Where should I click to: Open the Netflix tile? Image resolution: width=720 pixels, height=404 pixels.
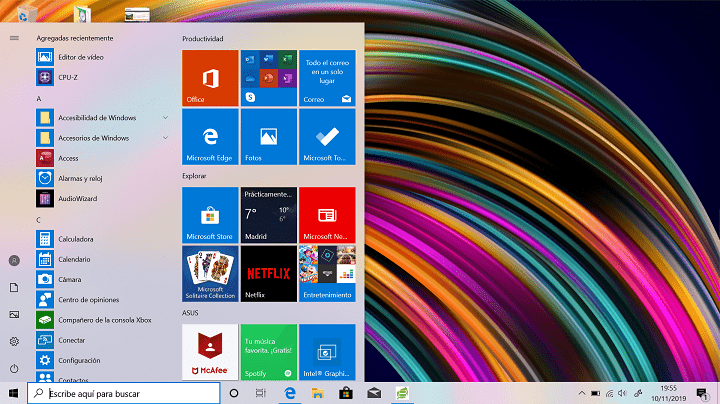[269, 274]
